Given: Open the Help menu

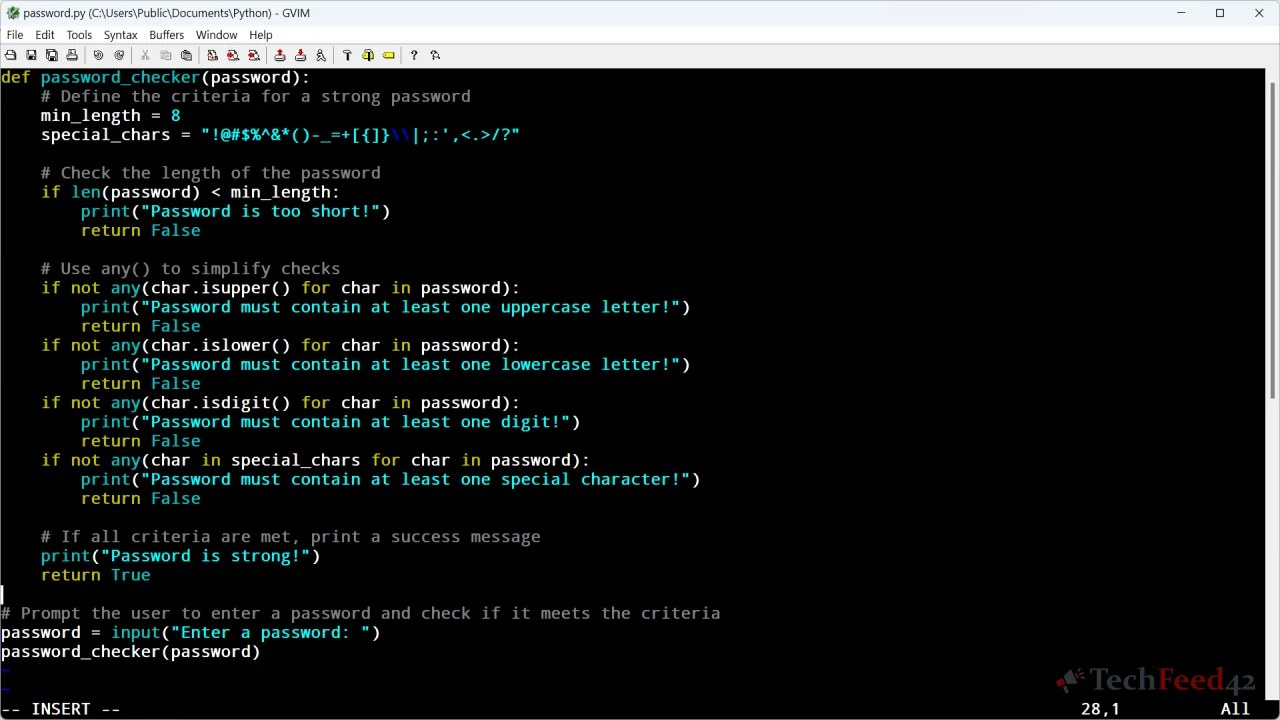Looking at the screenshot, I should (261, 35).
